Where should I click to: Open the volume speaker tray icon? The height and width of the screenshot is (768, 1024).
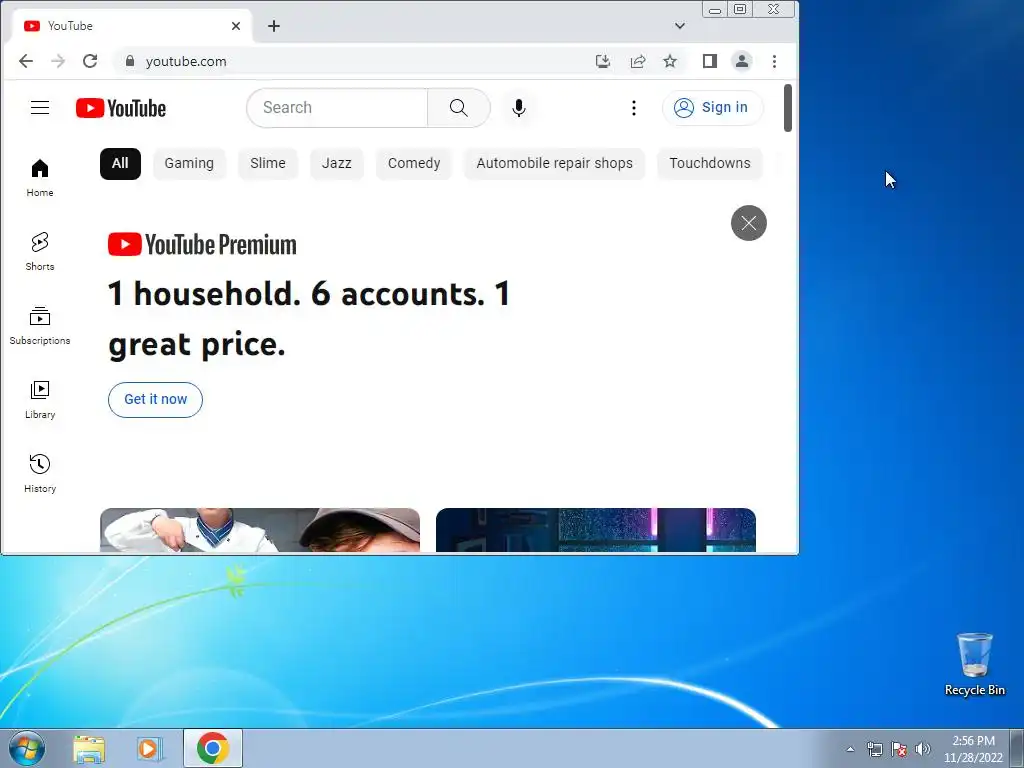(923, 749)
